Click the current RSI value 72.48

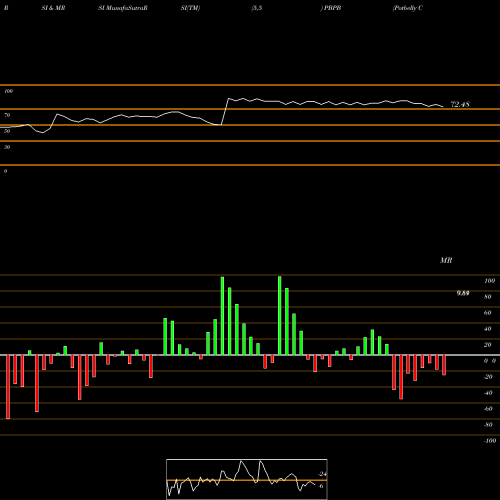(x=460, y=104)
